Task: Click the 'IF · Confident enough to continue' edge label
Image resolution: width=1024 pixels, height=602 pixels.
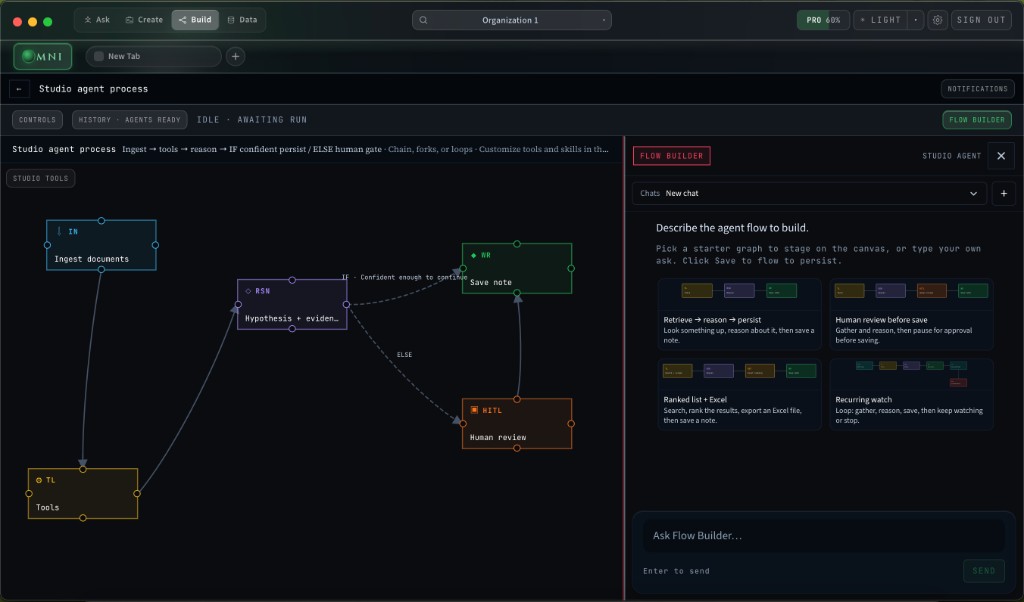Action: tap(405, 277)
